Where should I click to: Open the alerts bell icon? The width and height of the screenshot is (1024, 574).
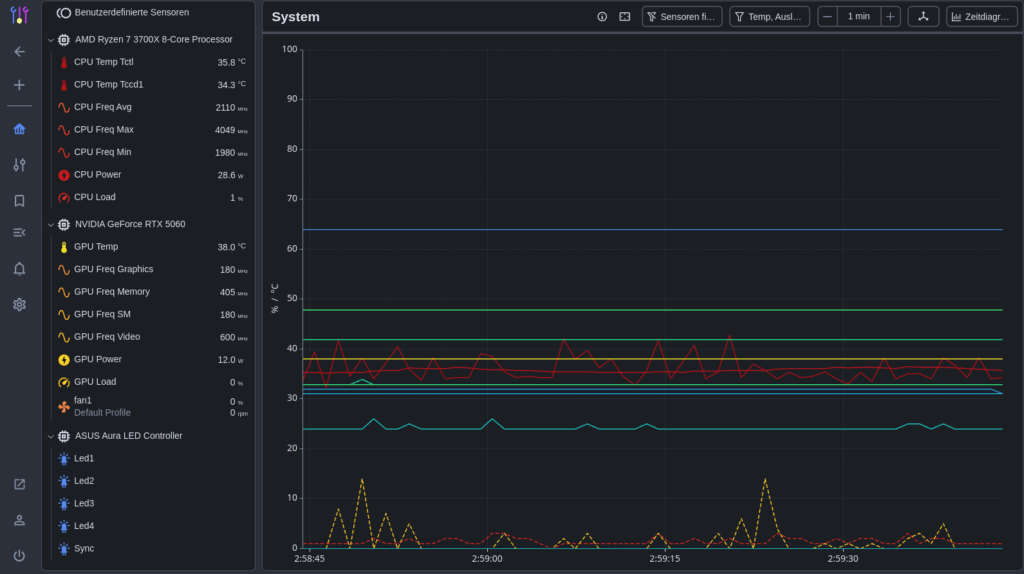tap(19, 269)
